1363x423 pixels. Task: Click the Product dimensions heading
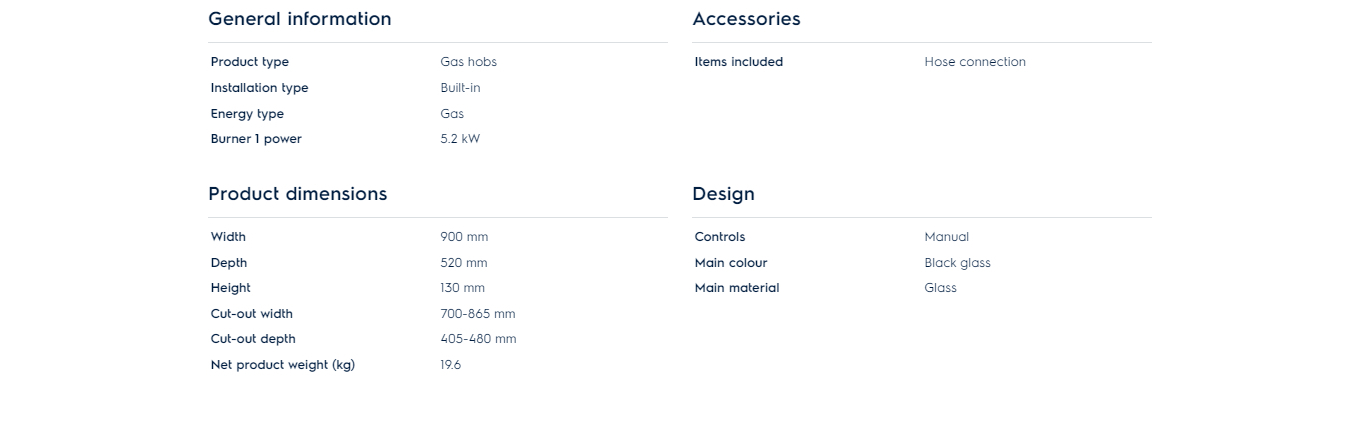pos(297,194)
